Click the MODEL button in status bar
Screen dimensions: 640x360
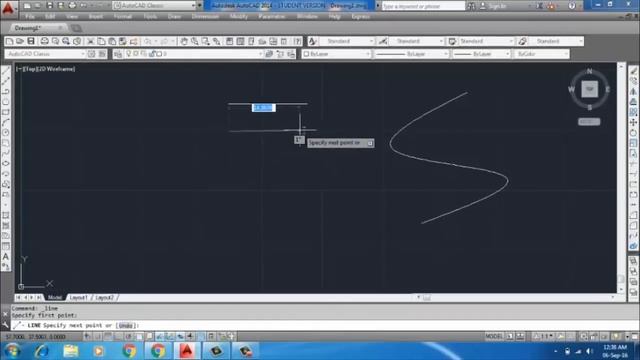point(494,336)
